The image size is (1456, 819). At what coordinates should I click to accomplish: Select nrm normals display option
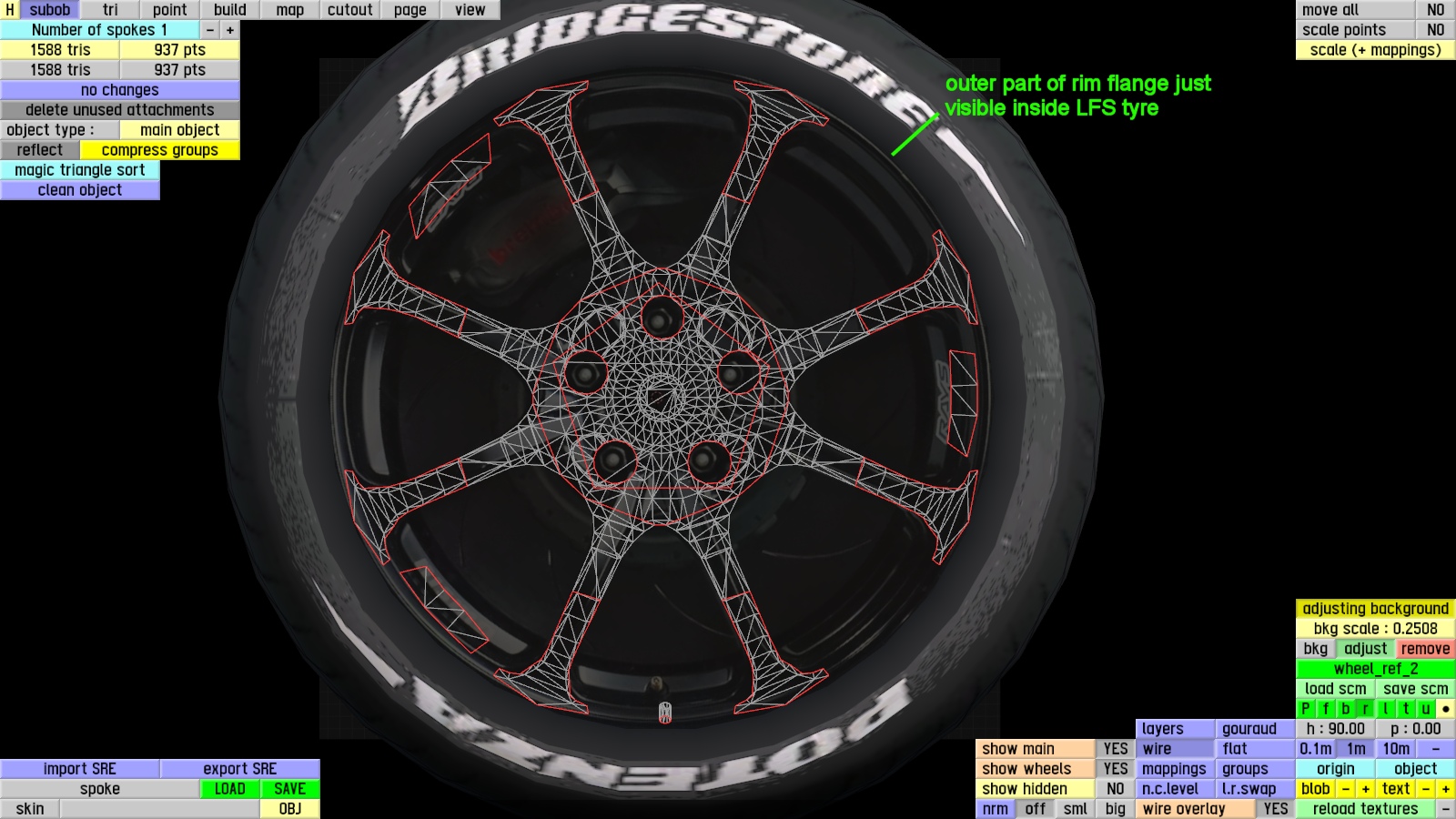point(996,809)
